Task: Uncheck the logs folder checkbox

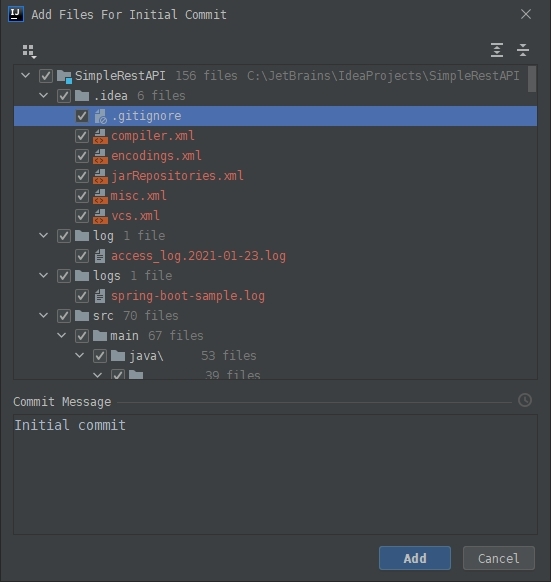Action: 64,276
